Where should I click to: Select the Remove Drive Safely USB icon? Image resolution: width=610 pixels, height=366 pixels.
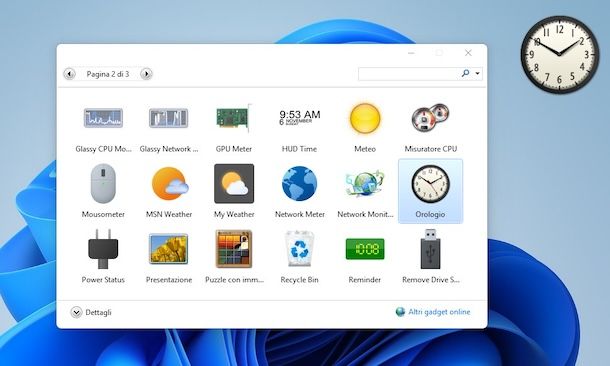pos(430,249)
